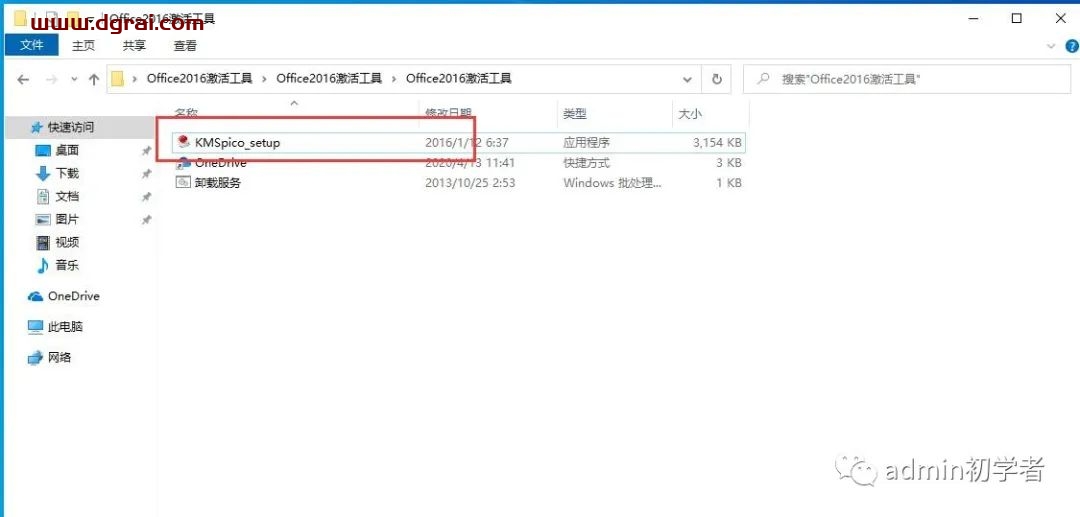Click the pin icon beside 桌面
This screenshot has height=517, width=1080.
(x=146, y=151)
